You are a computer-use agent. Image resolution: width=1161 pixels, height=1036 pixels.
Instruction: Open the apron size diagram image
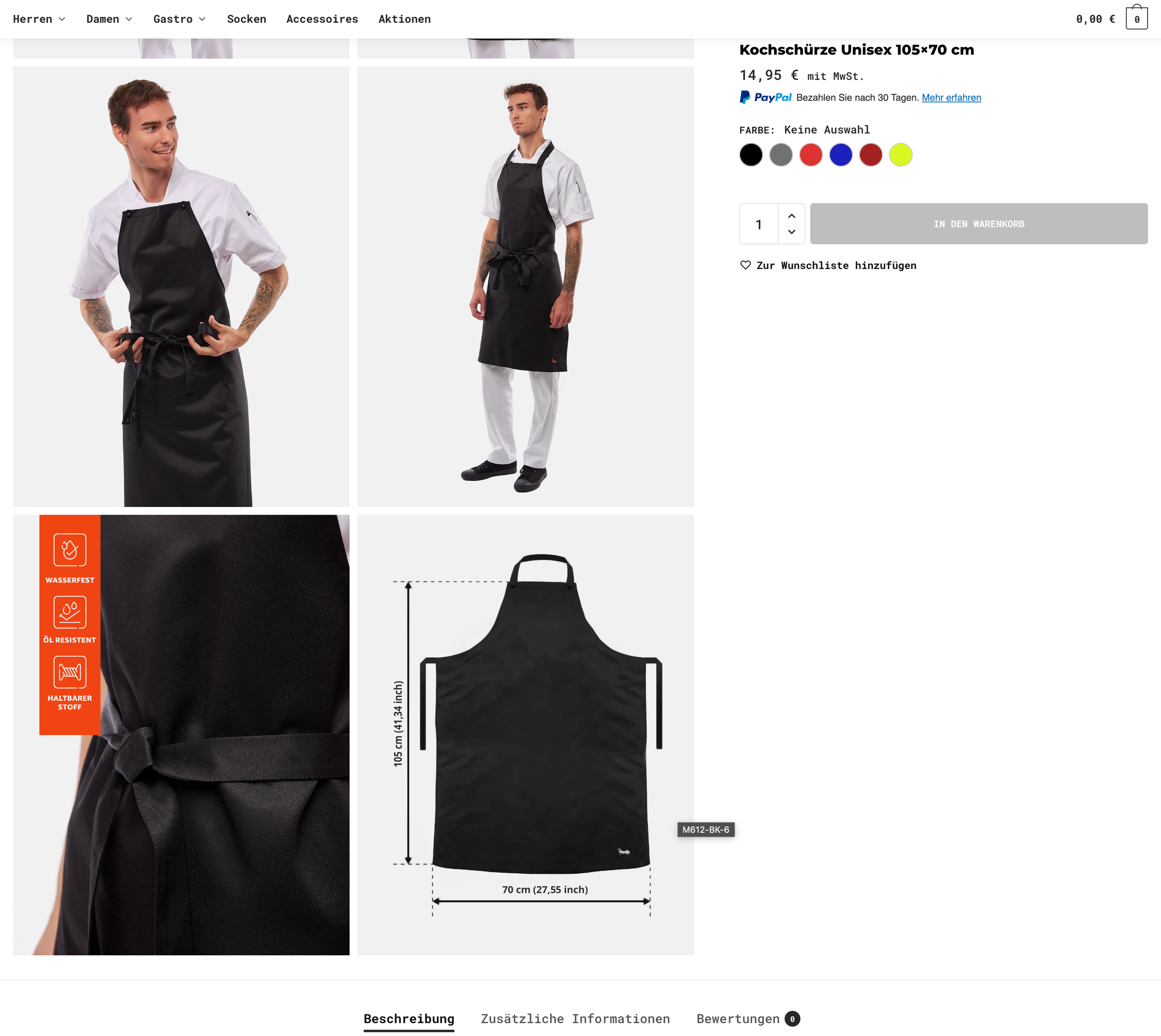pyautogui.click(x=525, y=735)
